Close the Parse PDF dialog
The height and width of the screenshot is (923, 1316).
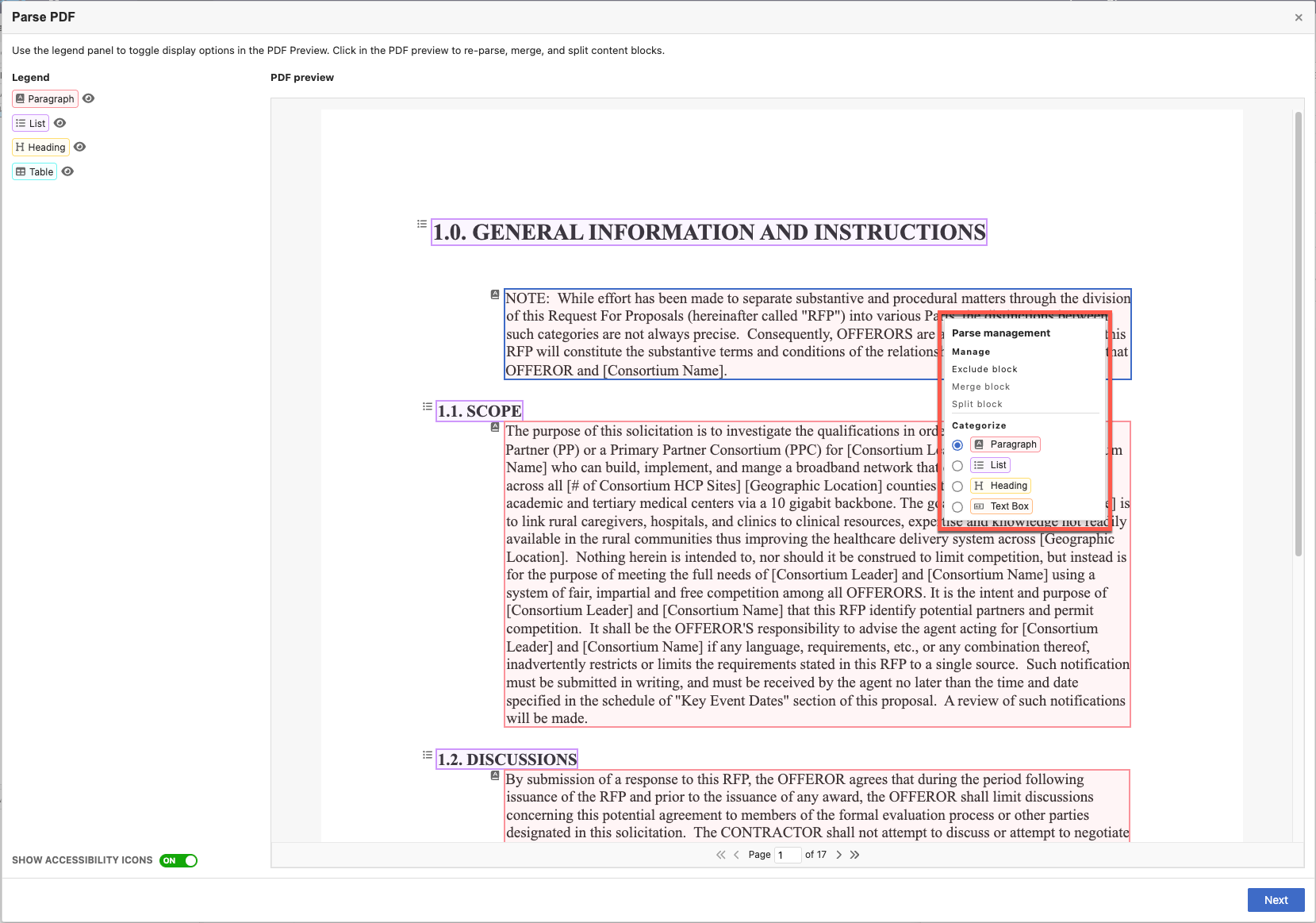[x=1299, y=17]
